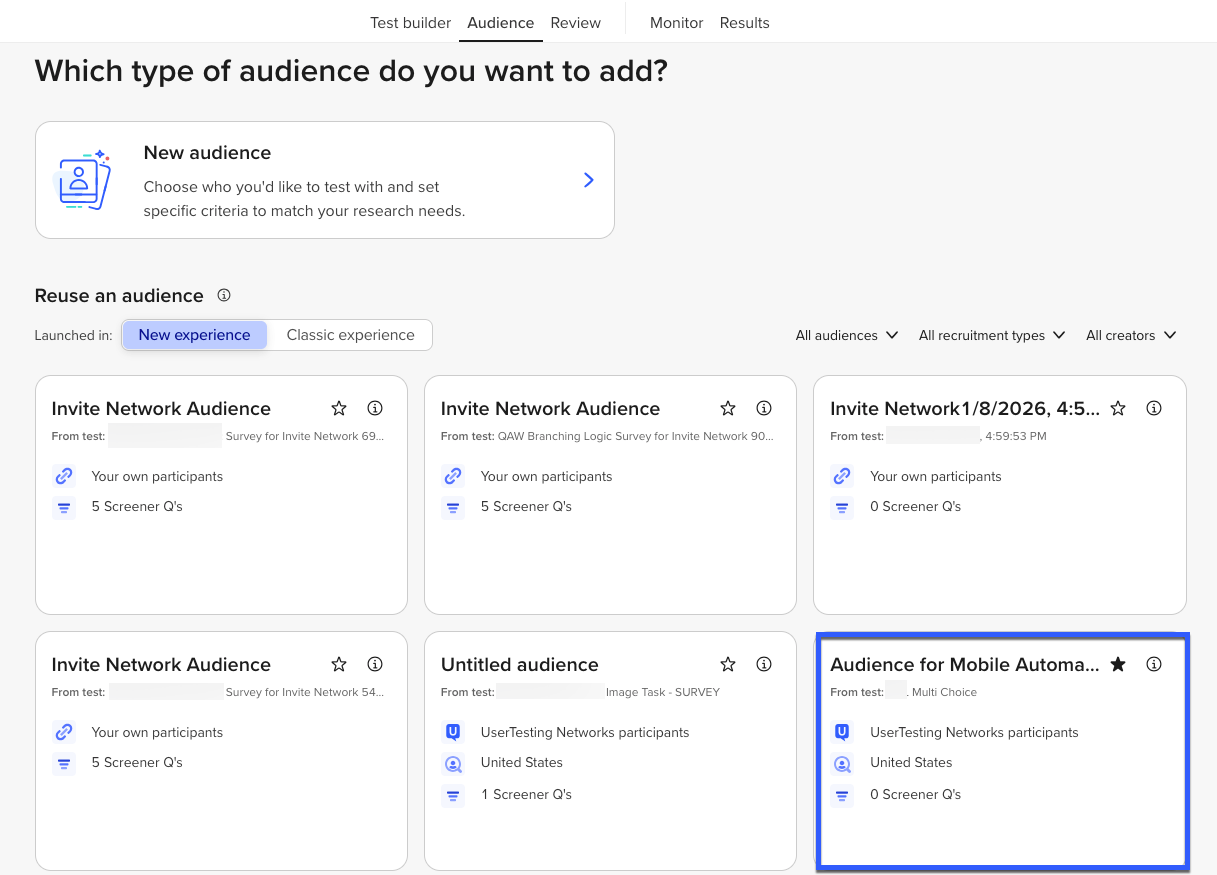
Task: Open the All recruitment types filter
Action: pos(991,335)
